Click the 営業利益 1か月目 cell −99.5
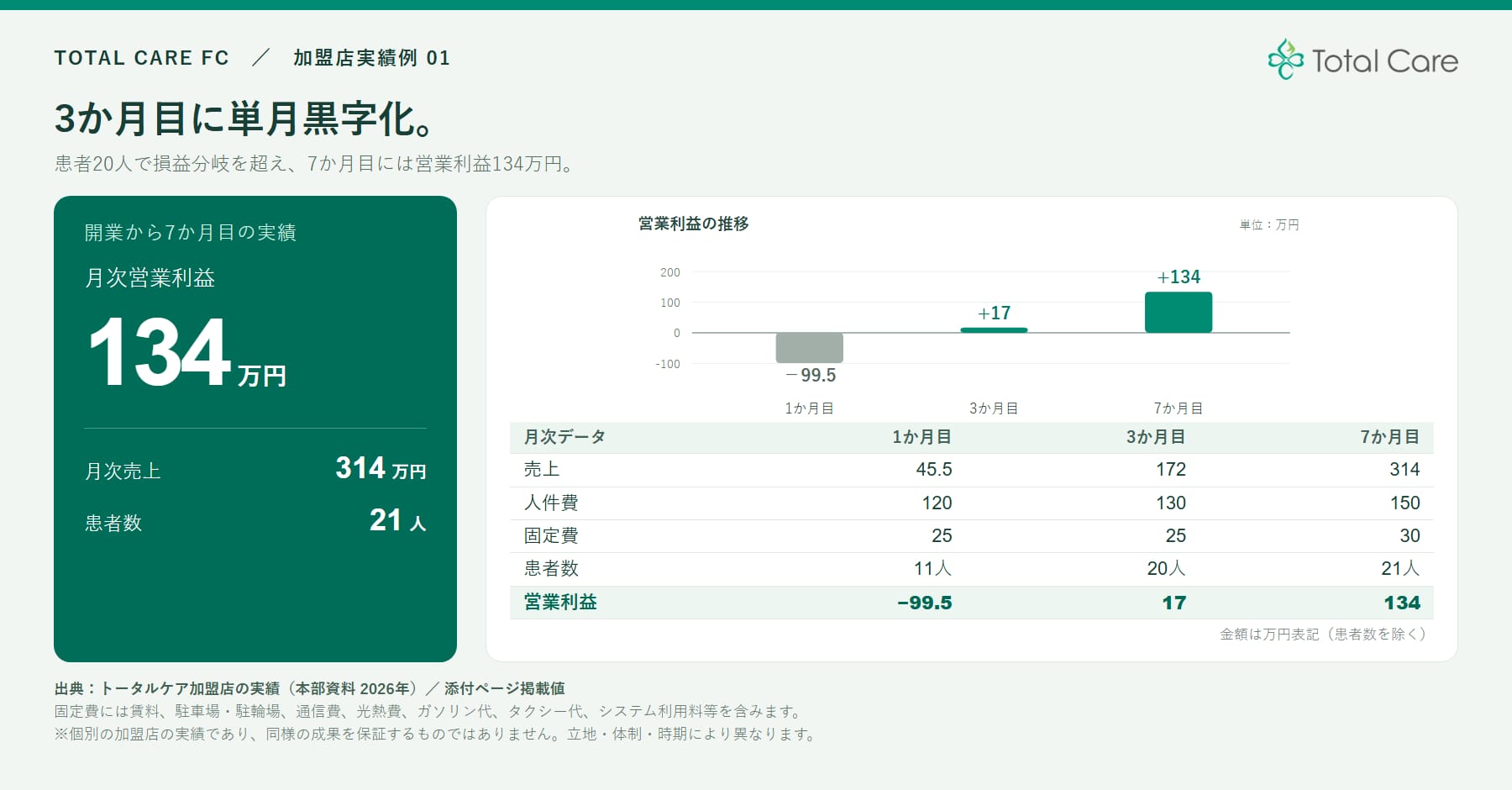1512x790 pixels. coord(925,603)
